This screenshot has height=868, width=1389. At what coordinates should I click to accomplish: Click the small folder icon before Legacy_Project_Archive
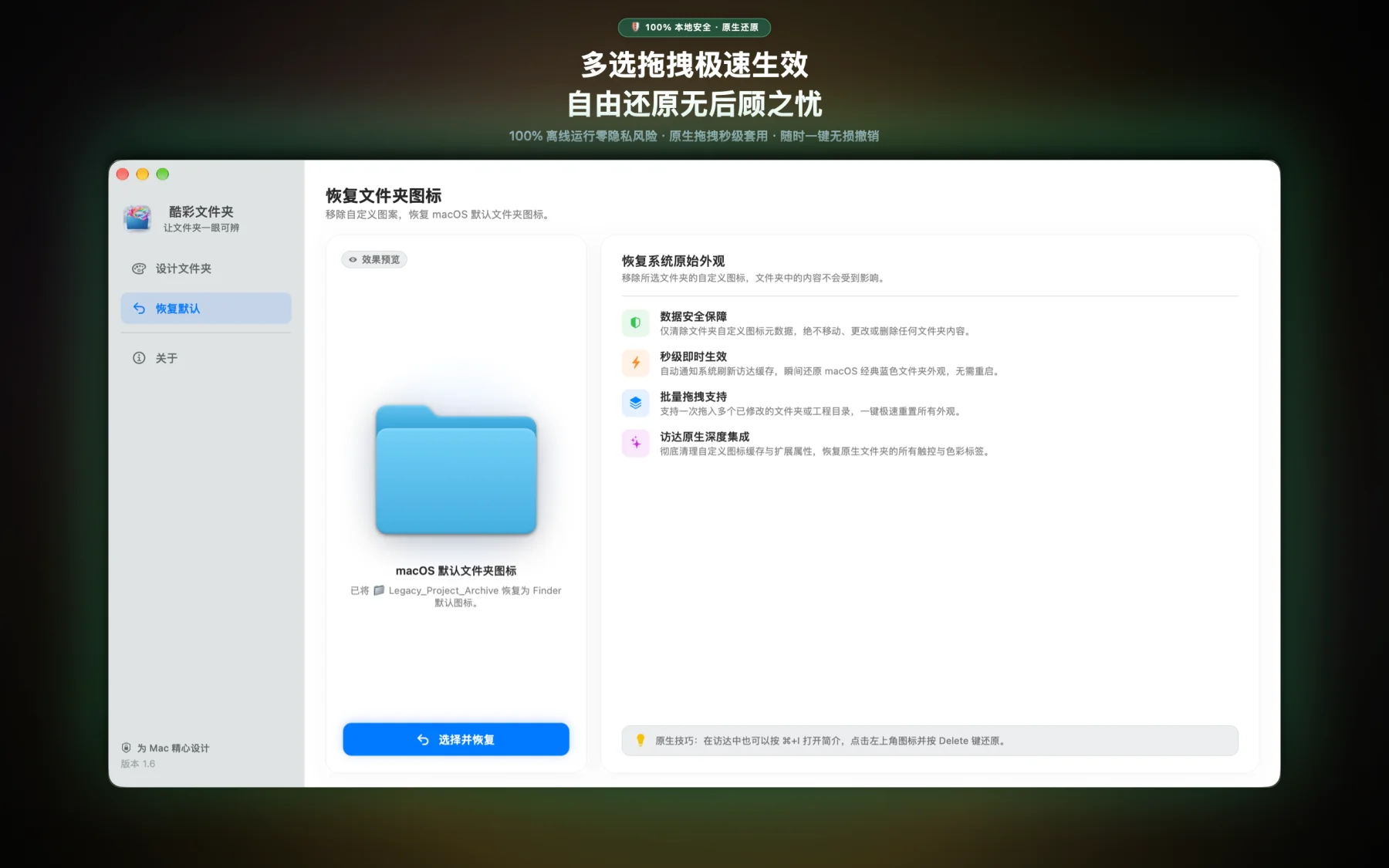pyautogui.click(x=379, y=590)
